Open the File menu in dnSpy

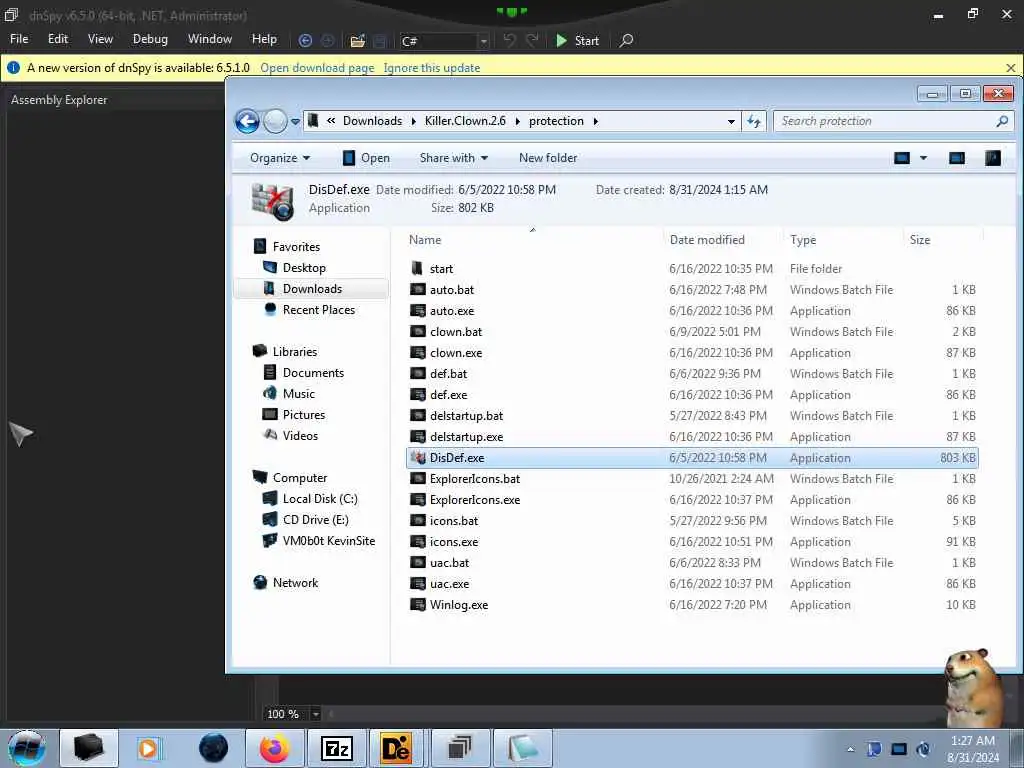19,39
